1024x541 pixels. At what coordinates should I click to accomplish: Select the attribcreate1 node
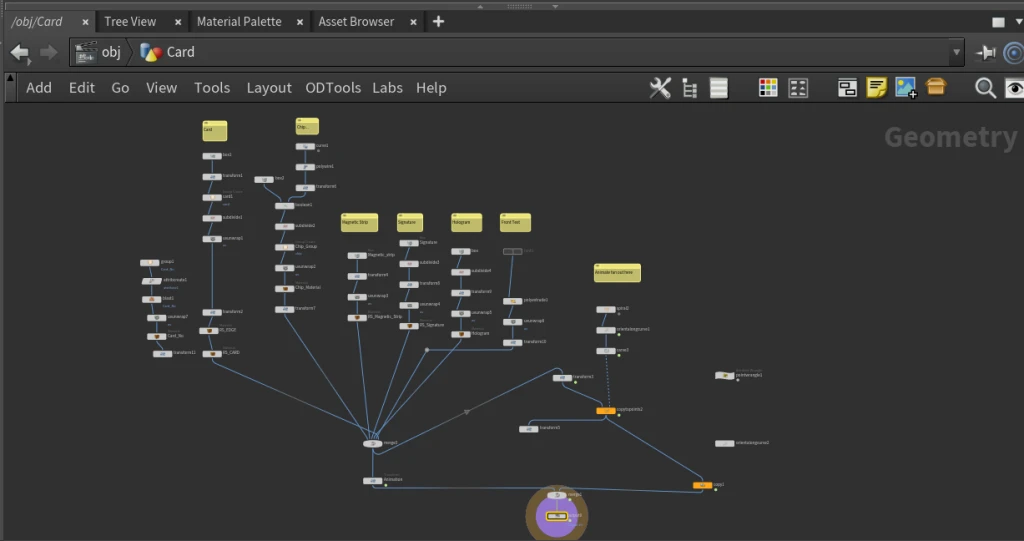tap(152, 281)
